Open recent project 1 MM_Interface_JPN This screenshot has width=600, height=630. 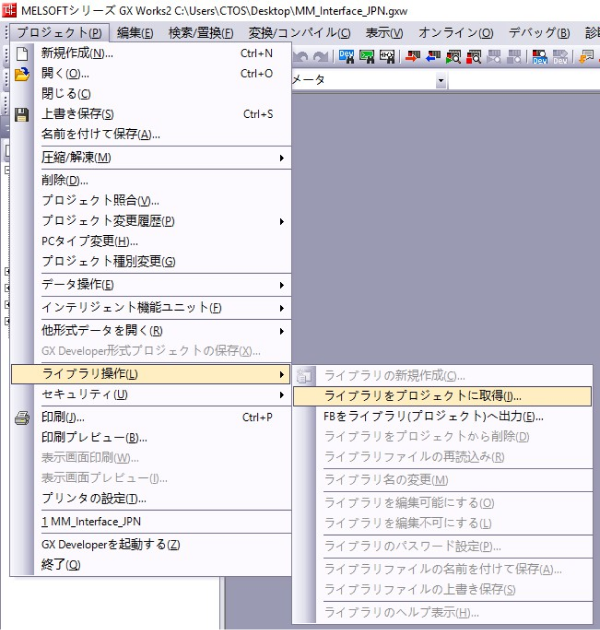[x=151, y=522]
